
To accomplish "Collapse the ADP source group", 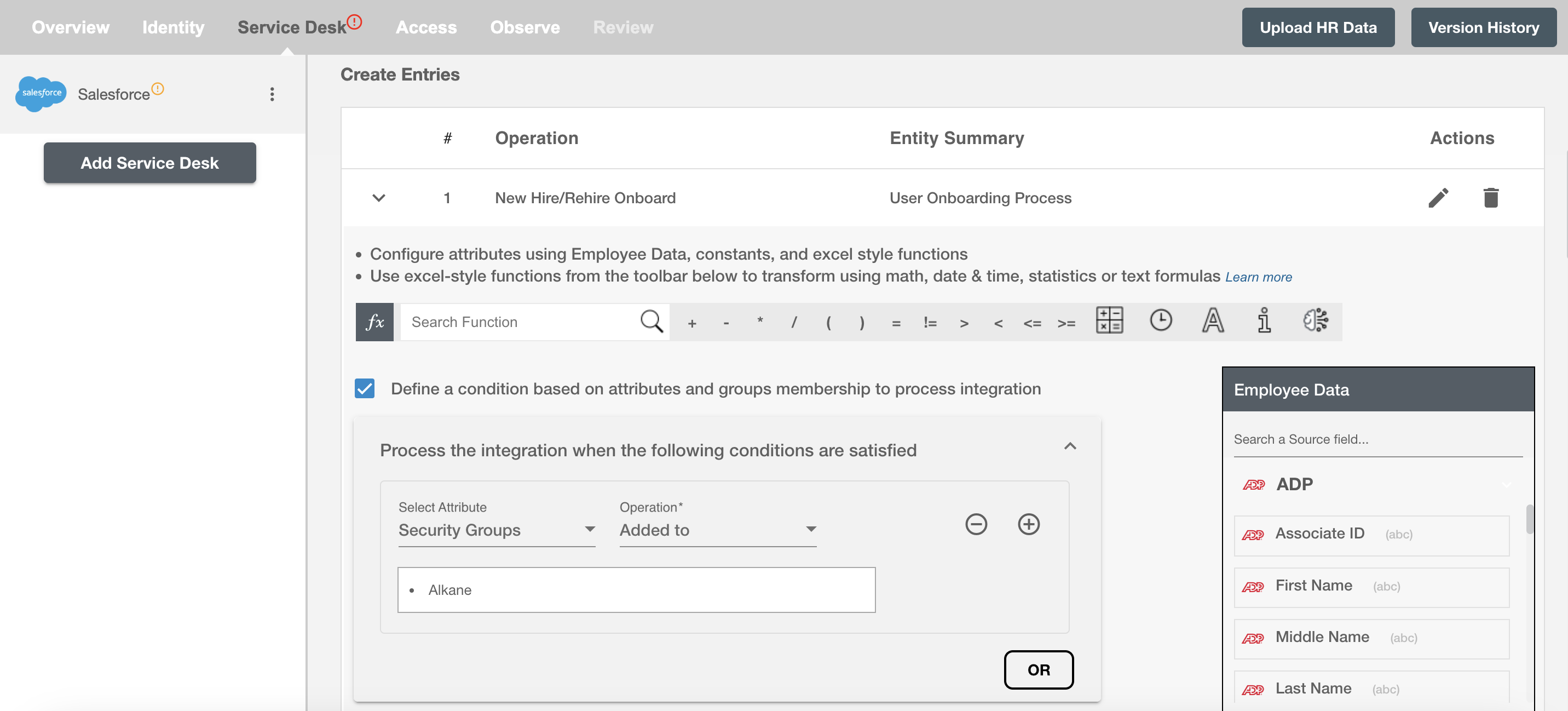I will tap(1506, 485).
